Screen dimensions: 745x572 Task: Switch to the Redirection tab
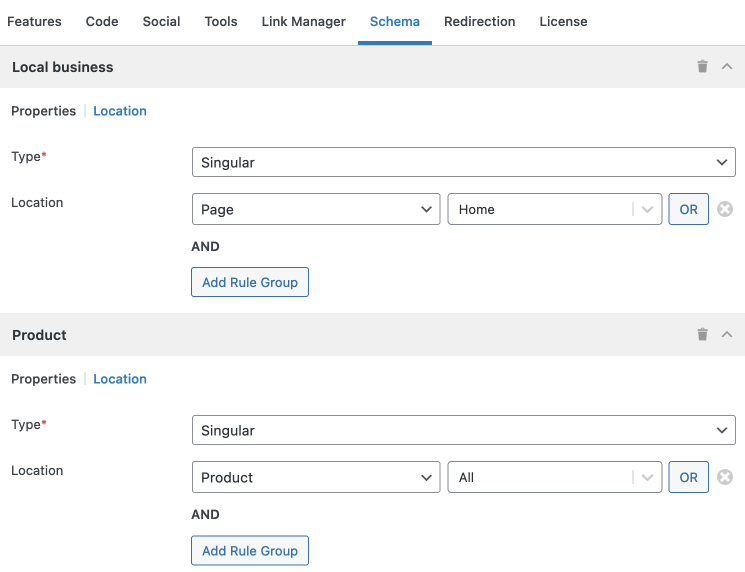pyautogui.click(x=479, y=21)
